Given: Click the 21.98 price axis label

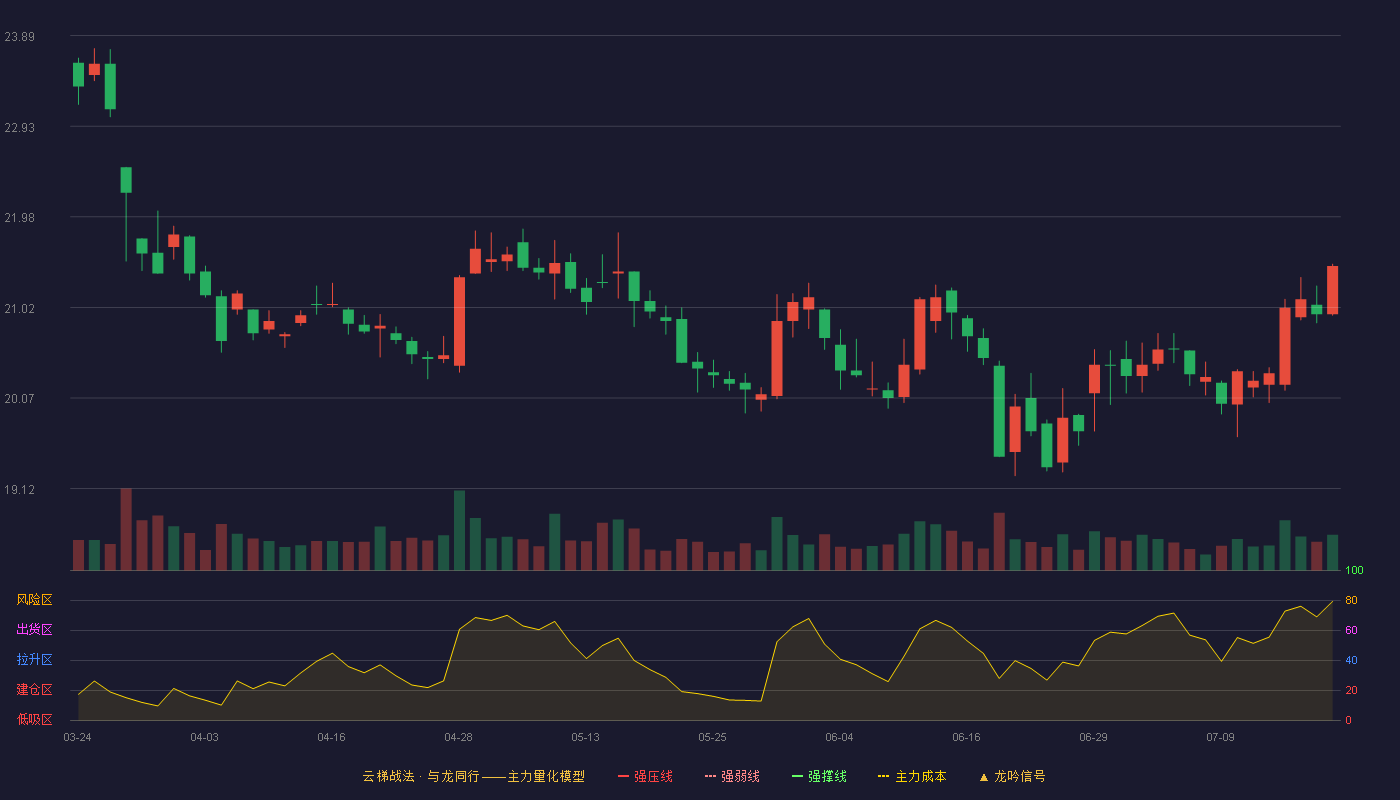Looking at the screenshot, I should (x=19, y=218).
